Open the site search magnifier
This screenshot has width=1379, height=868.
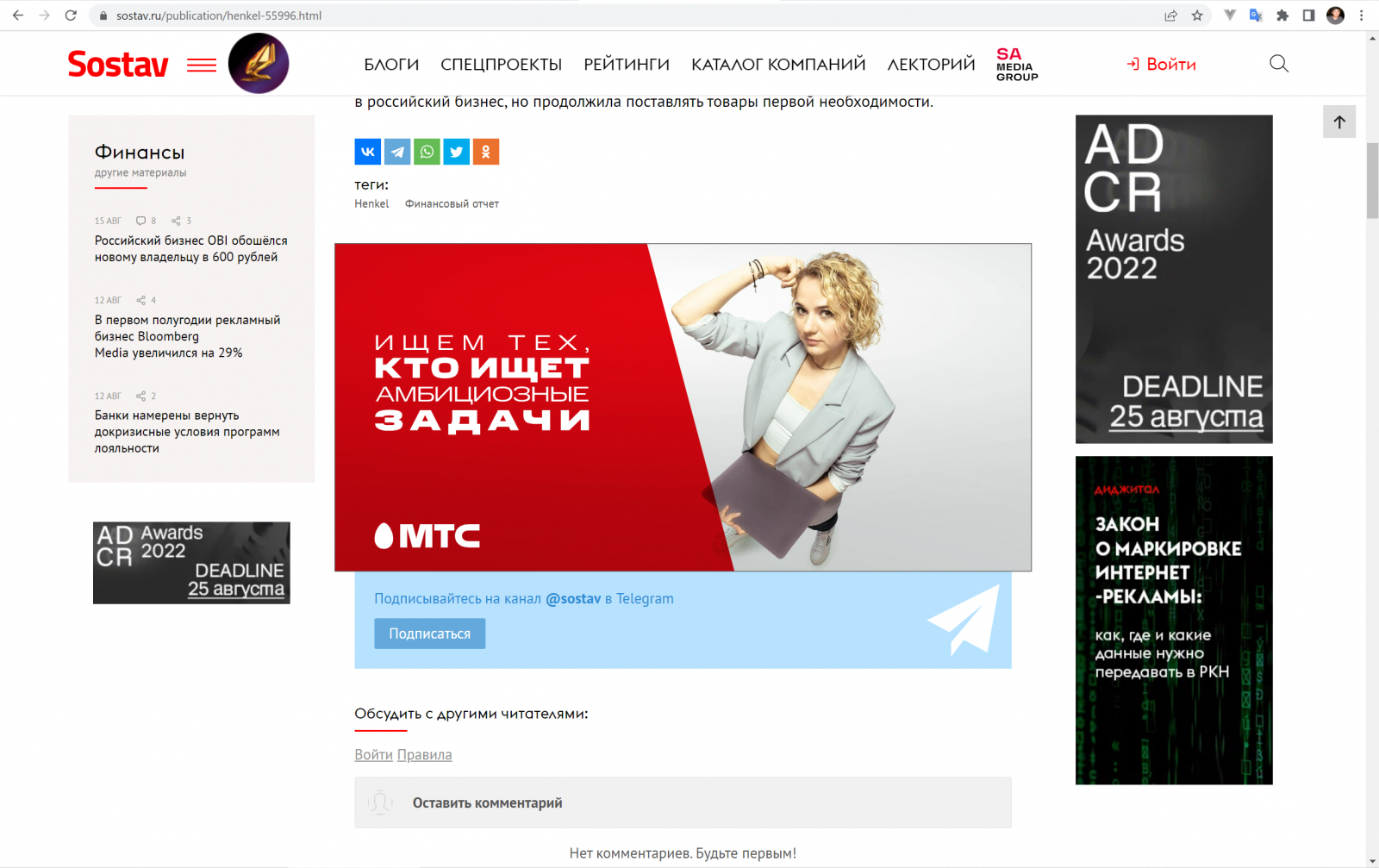click(1279, 64)
